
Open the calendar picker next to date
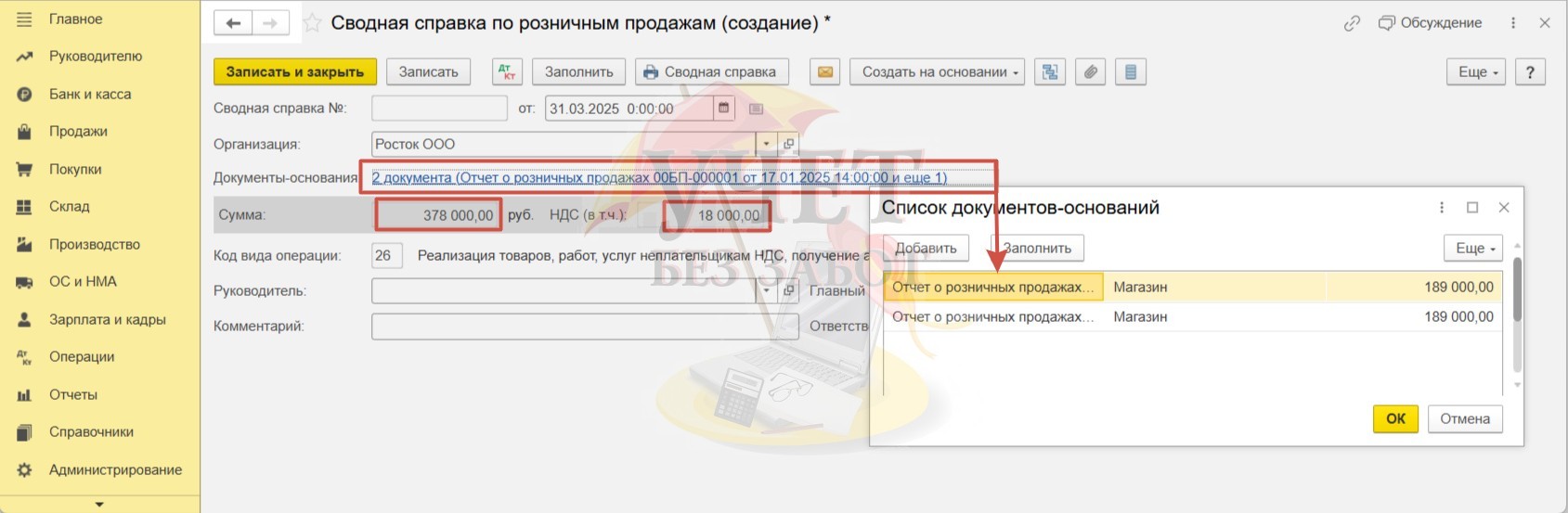point(724,109)
